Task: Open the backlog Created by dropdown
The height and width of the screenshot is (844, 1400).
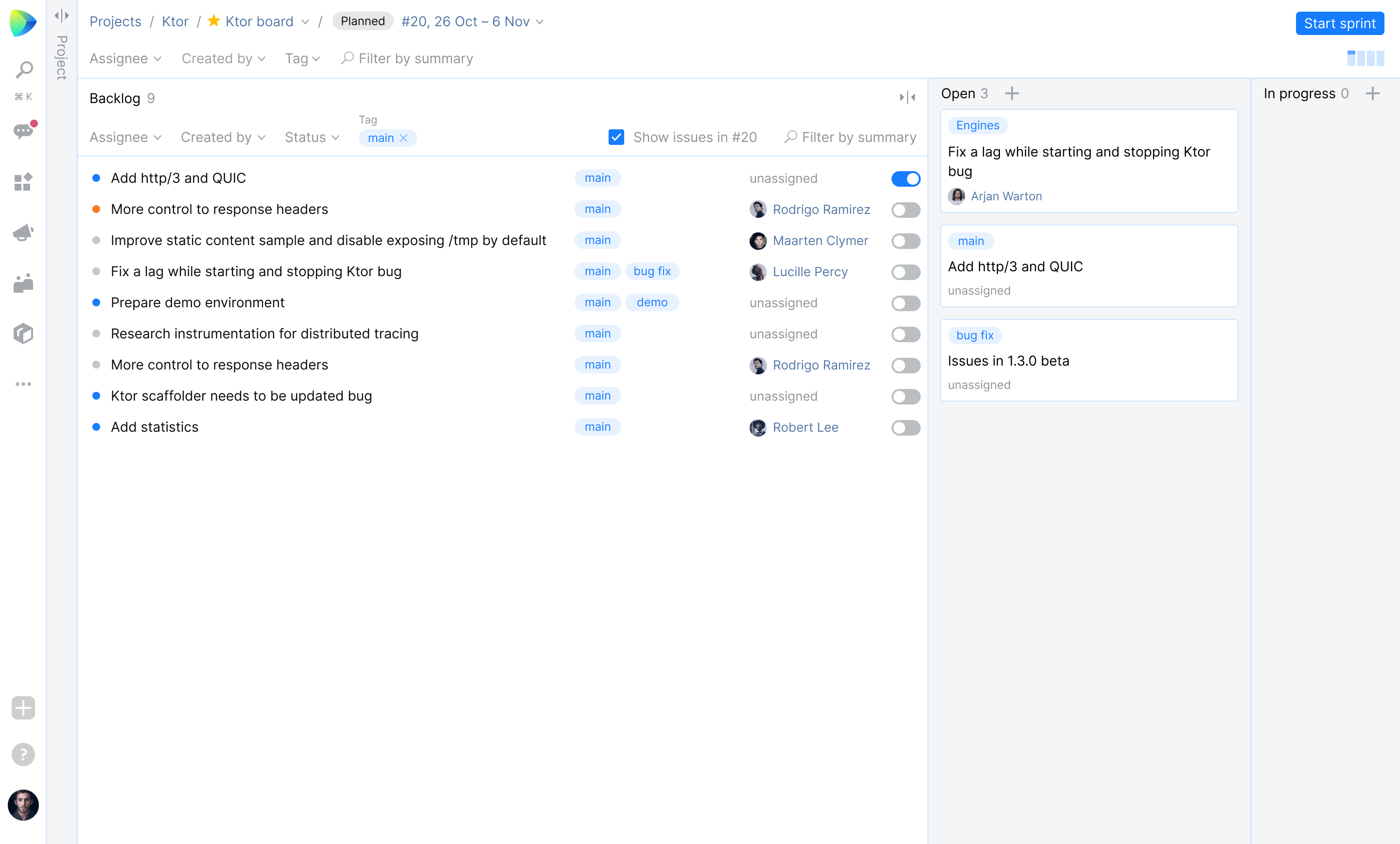Action: coord(223,137)
